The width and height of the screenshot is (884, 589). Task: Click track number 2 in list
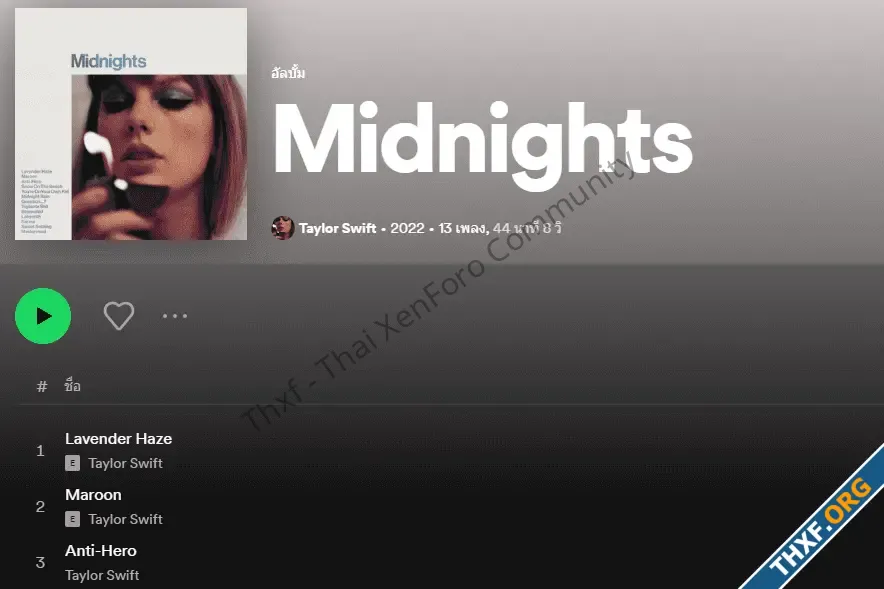[40, 507]
